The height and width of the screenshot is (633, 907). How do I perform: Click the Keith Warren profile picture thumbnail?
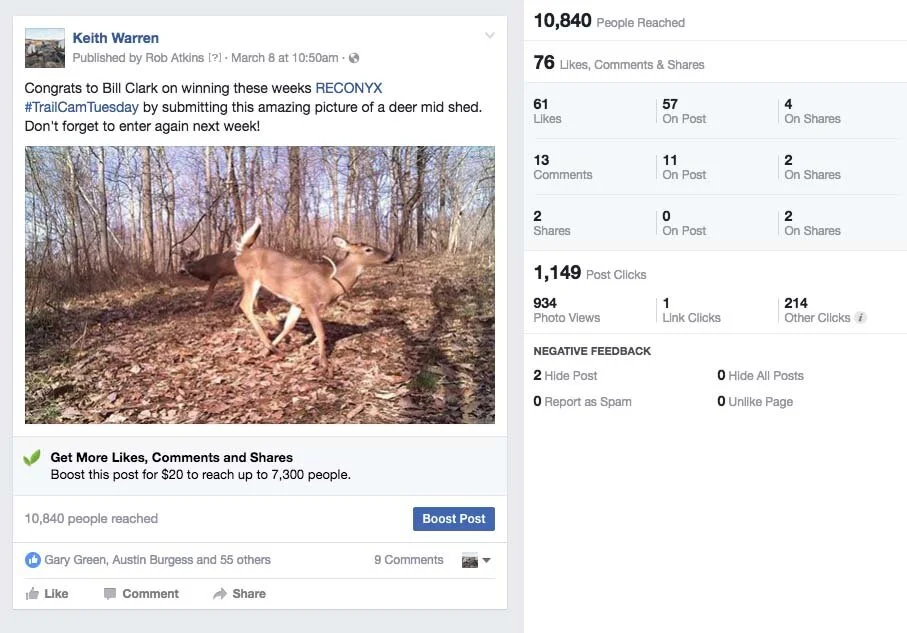(45, 47)
